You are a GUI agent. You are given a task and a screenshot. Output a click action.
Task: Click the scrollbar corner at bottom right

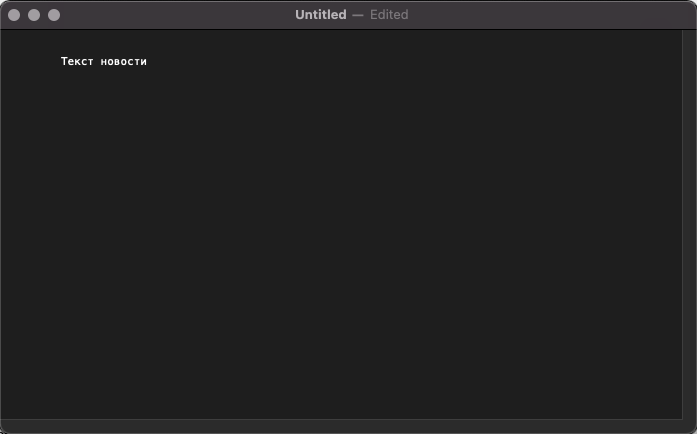click(689, 426)
